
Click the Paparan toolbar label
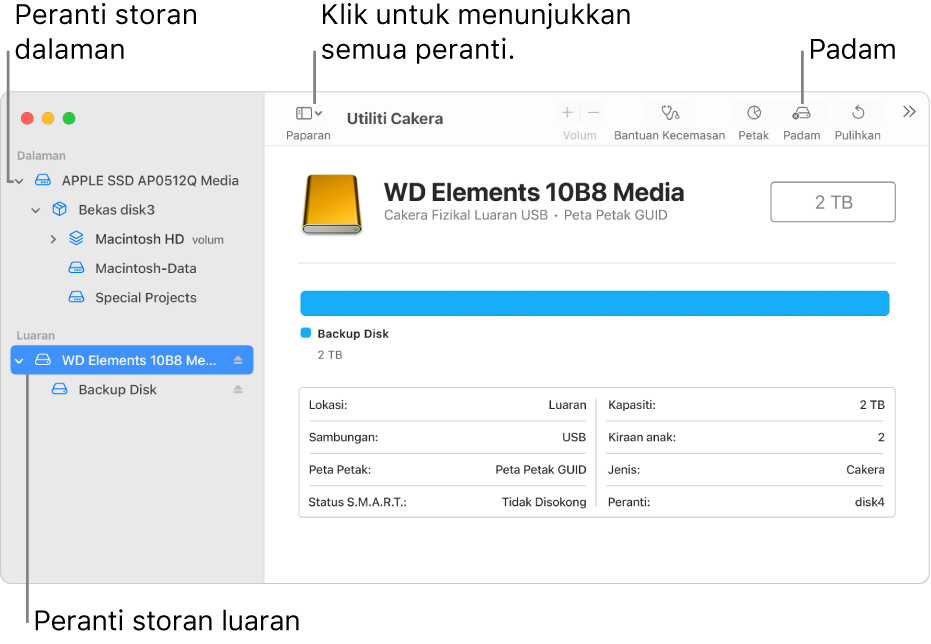[308, 135]
